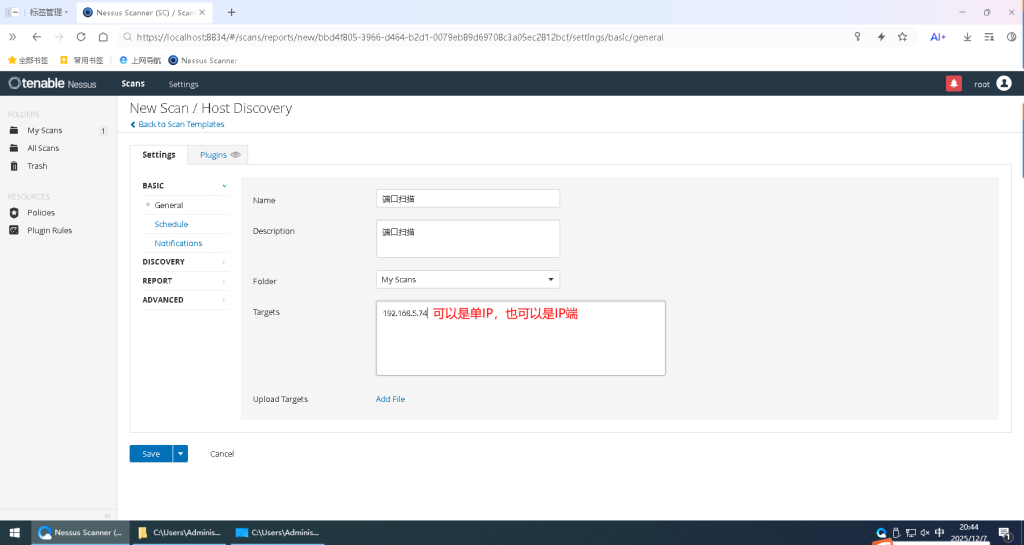Click the Back to Scan Templates link
Image resolution: width=1024 pixels, height=545 pixels.
click(180, 124)
